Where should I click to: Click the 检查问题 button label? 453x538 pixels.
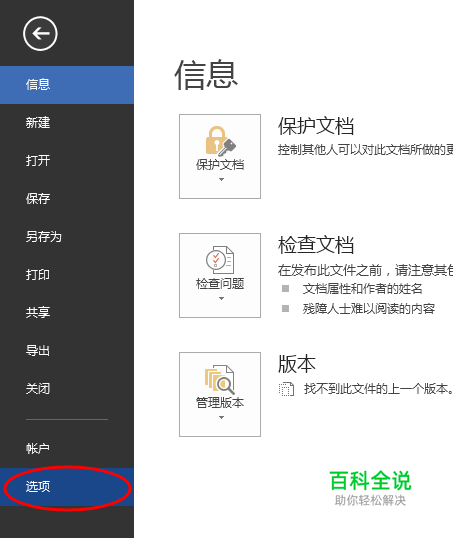[220, 284]
